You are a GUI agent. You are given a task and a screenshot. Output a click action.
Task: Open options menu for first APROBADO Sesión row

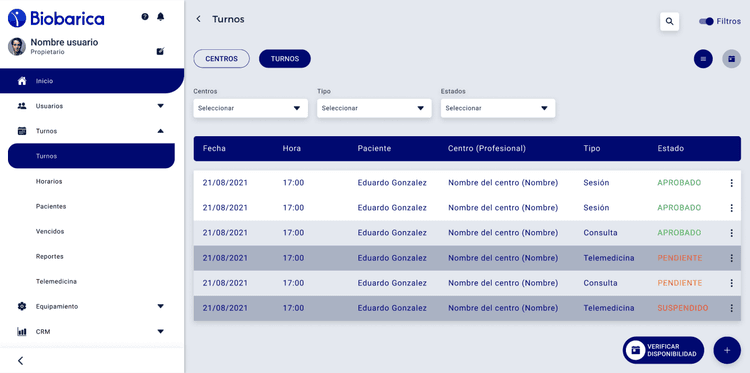coord(731,183)
